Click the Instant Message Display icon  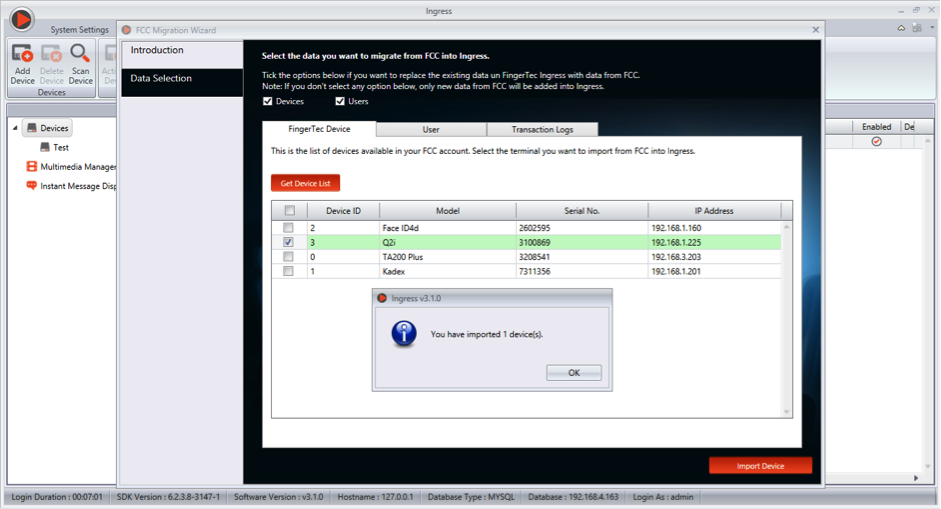coord(32,185)
